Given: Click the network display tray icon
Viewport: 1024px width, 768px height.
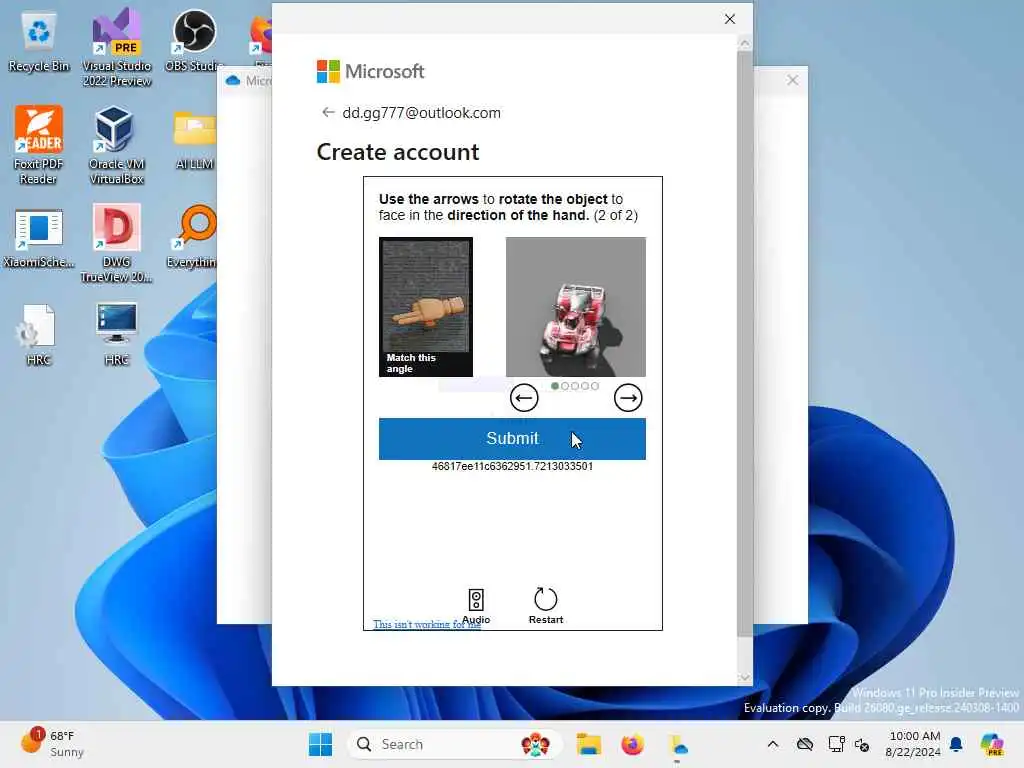Looking at the screenshot, I should click(836, 744).
